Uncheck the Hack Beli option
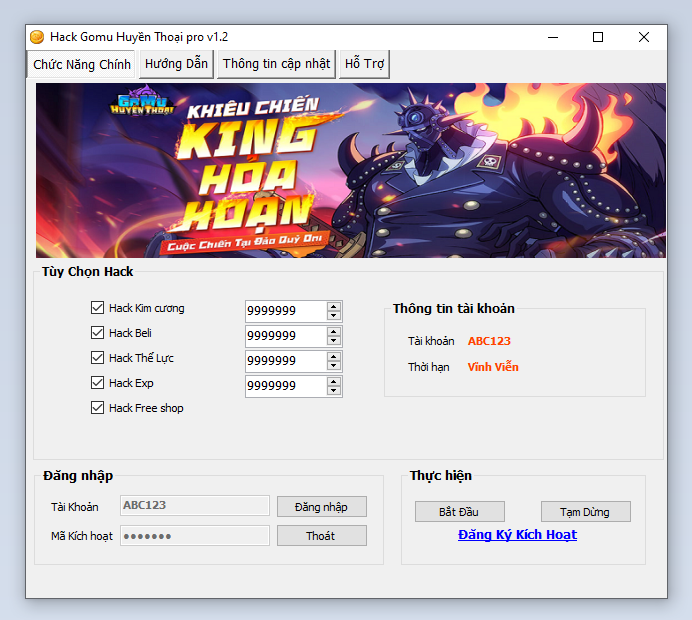 [x=98, y=333]
